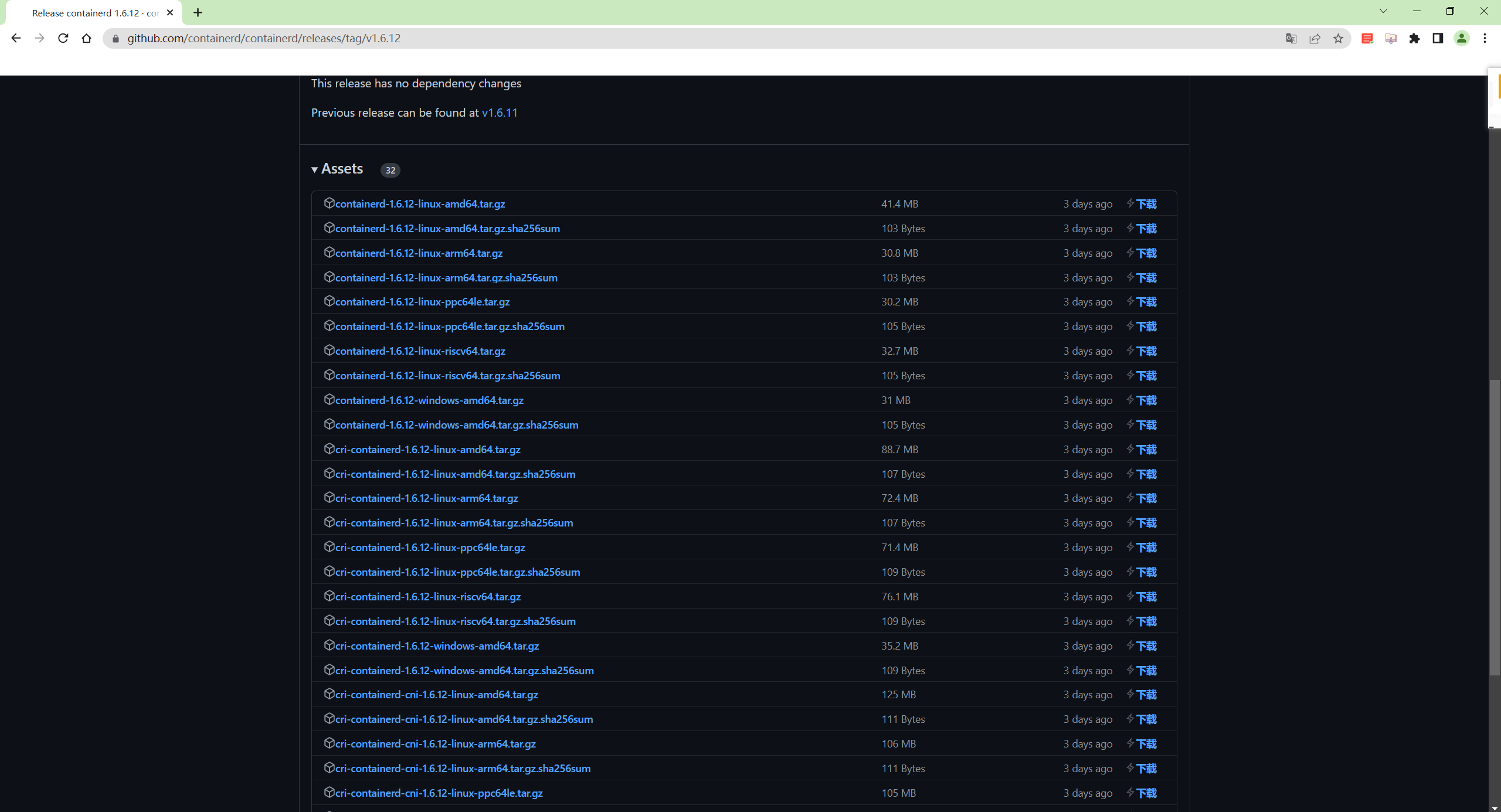Viewport: 1501px width, 812px height.
Task: Click the Google Translate icon in address bar
Action: (1291, 38)
